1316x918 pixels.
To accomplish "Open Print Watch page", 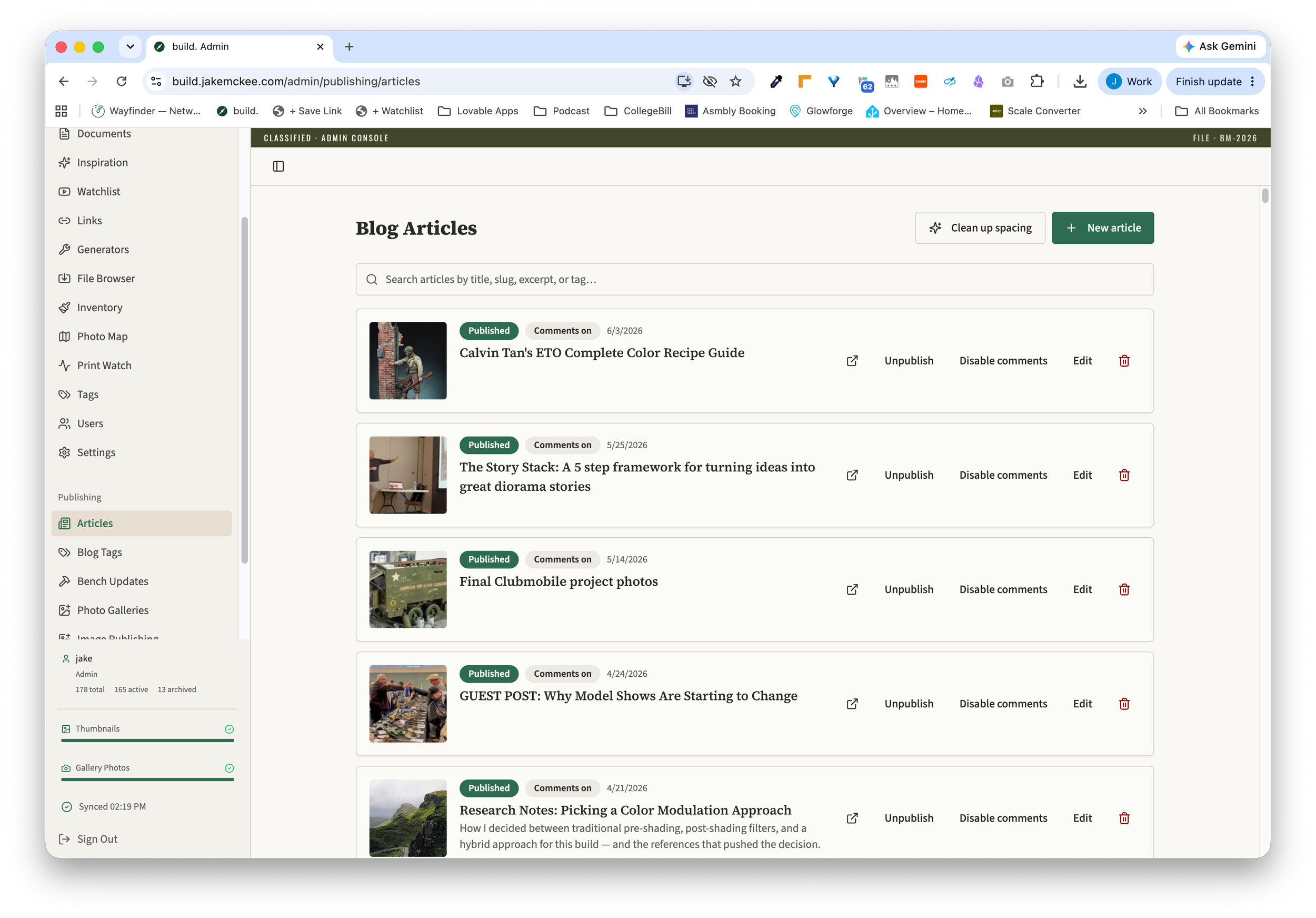I will [x=142, y=366].
